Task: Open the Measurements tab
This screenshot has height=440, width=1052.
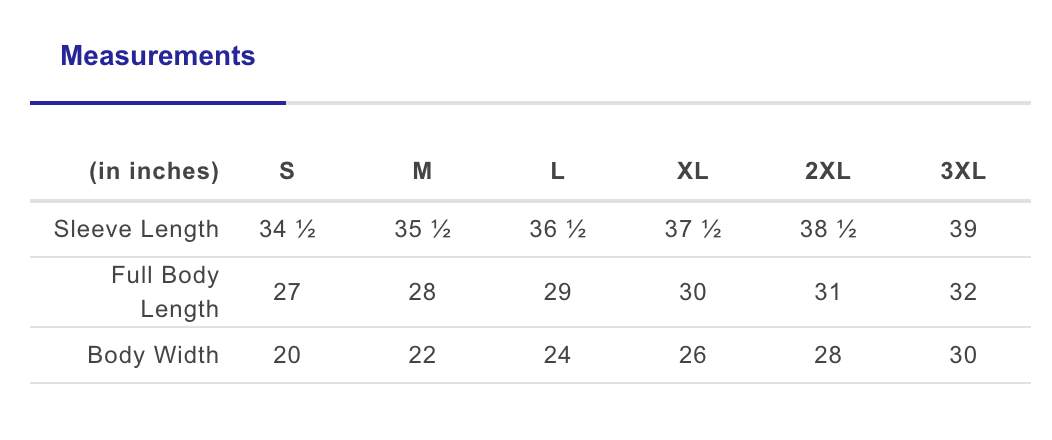Action: [158, 57]
